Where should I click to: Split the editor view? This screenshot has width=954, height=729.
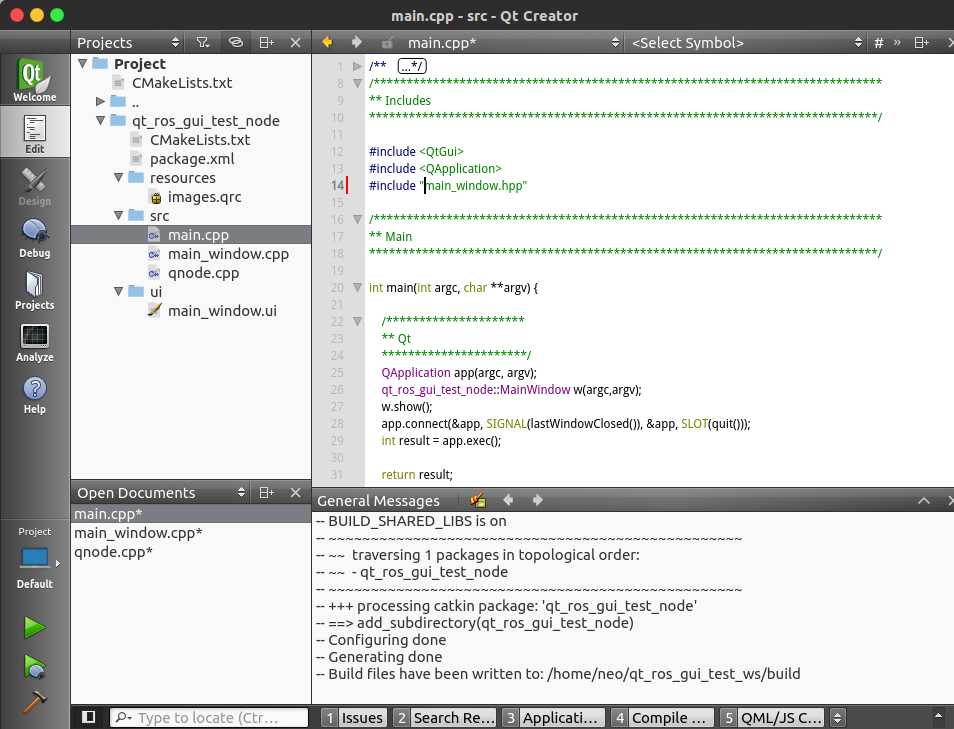coord(921,43)
